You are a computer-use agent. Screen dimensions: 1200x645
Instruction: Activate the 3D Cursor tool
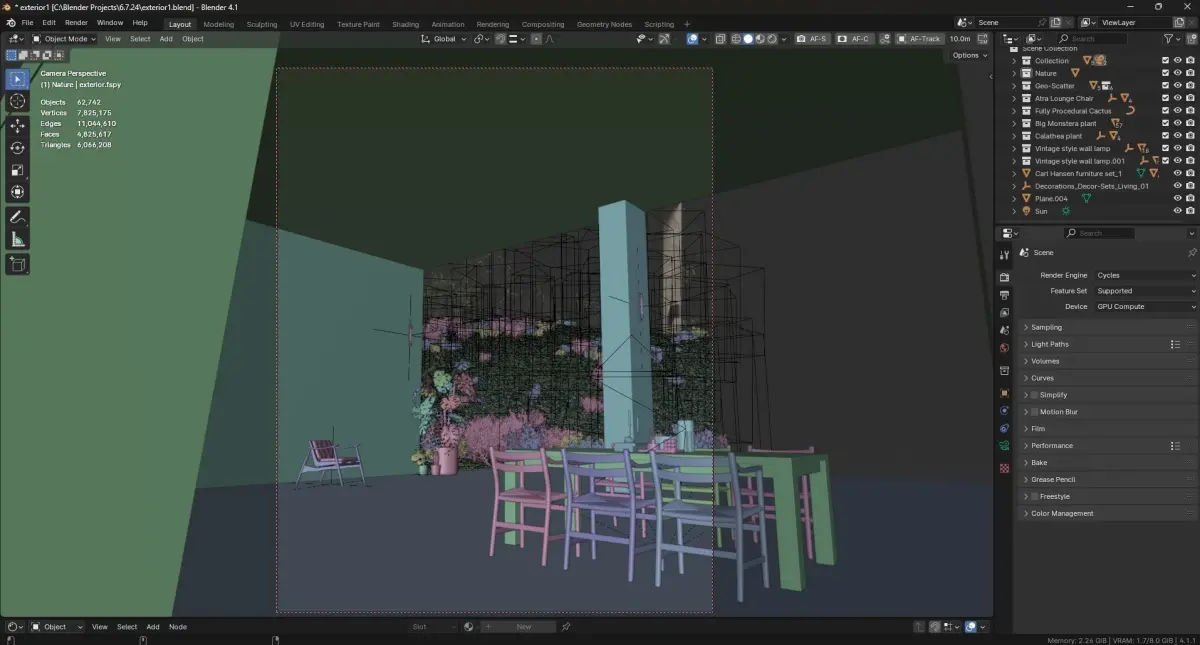pos(18,101)
